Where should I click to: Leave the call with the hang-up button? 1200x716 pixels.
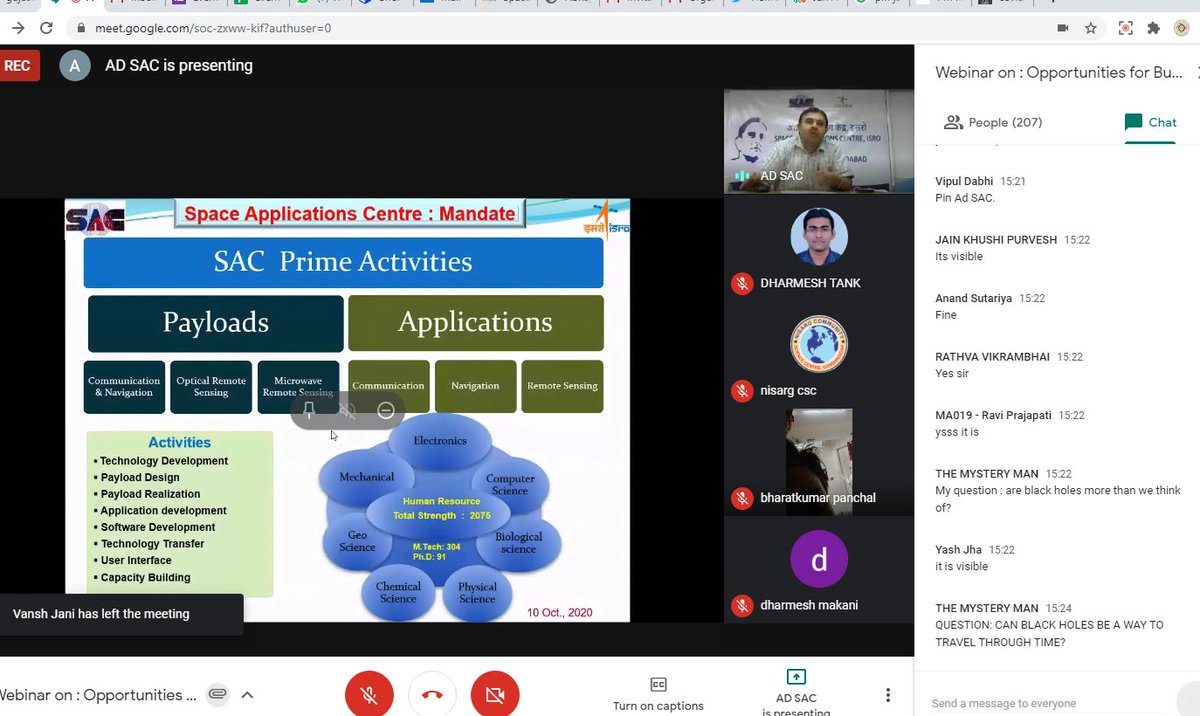[x=432, y=696]
